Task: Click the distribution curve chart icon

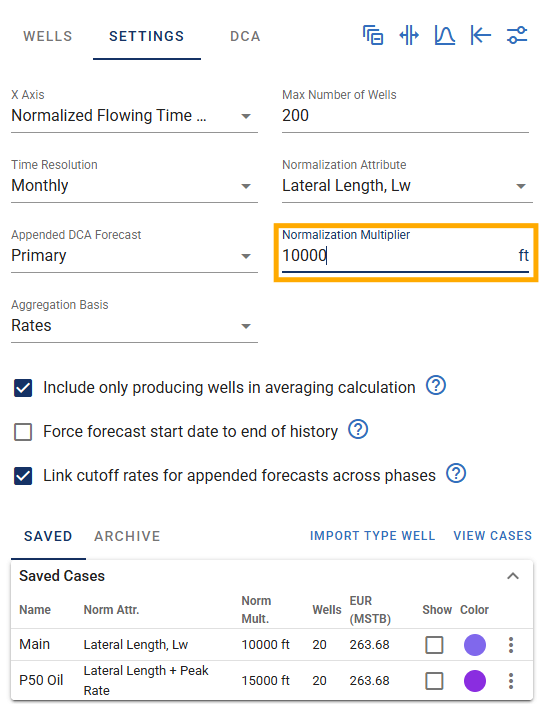Action: pos(445,35)
